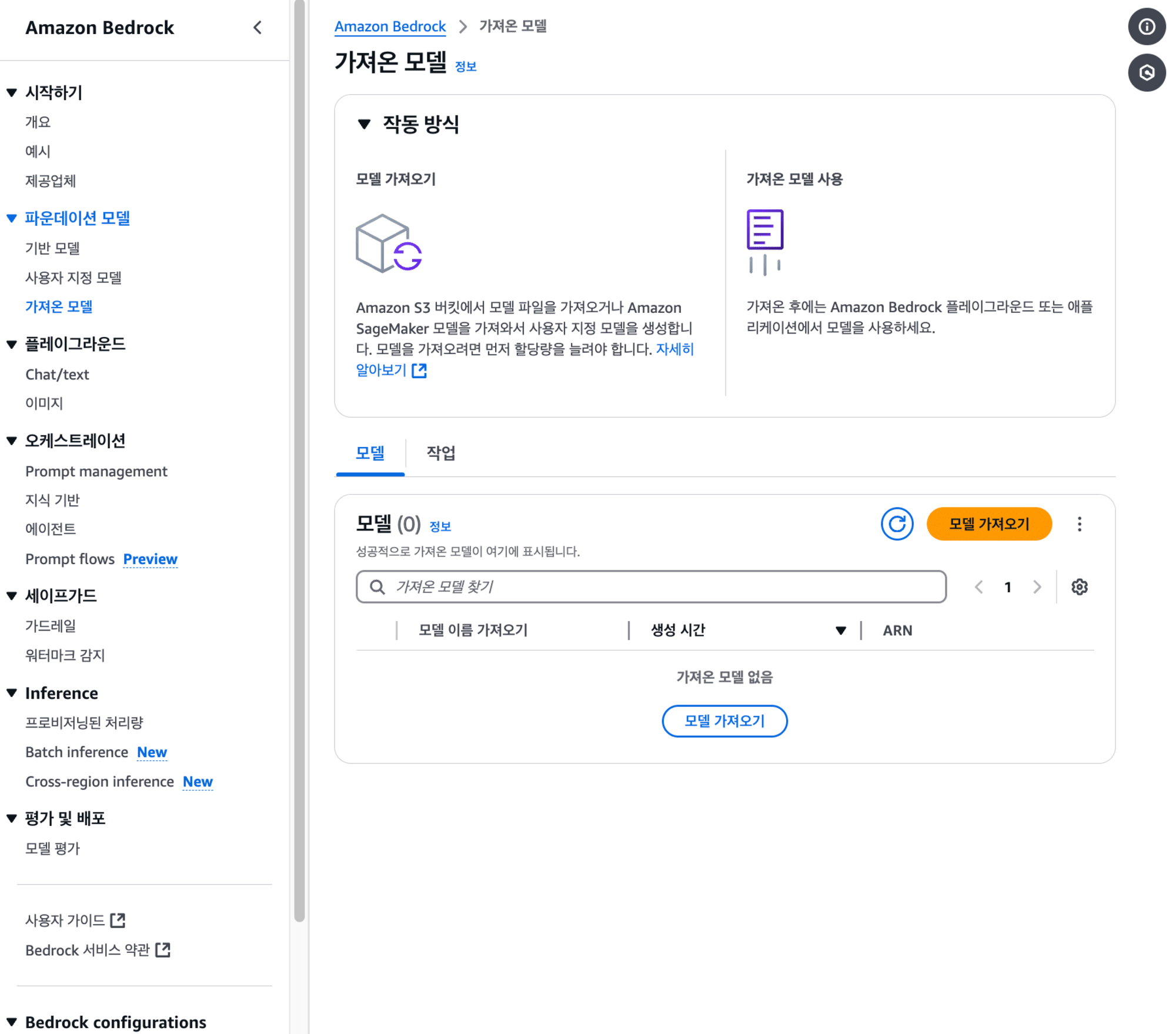This screenshot has height=1034, width=1176.
Task: Open 모델 평가 in the sidebar
Action: (x=52, y=848)
